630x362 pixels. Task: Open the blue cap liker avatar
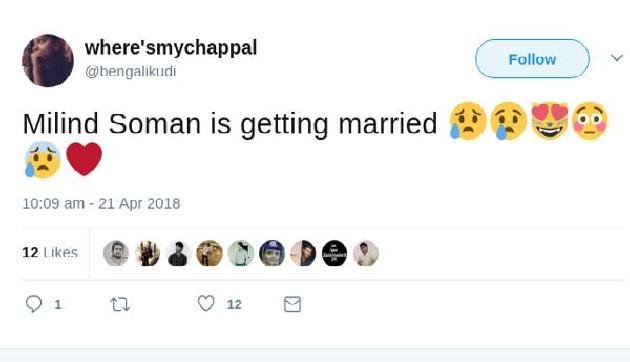tap(272, 254)
